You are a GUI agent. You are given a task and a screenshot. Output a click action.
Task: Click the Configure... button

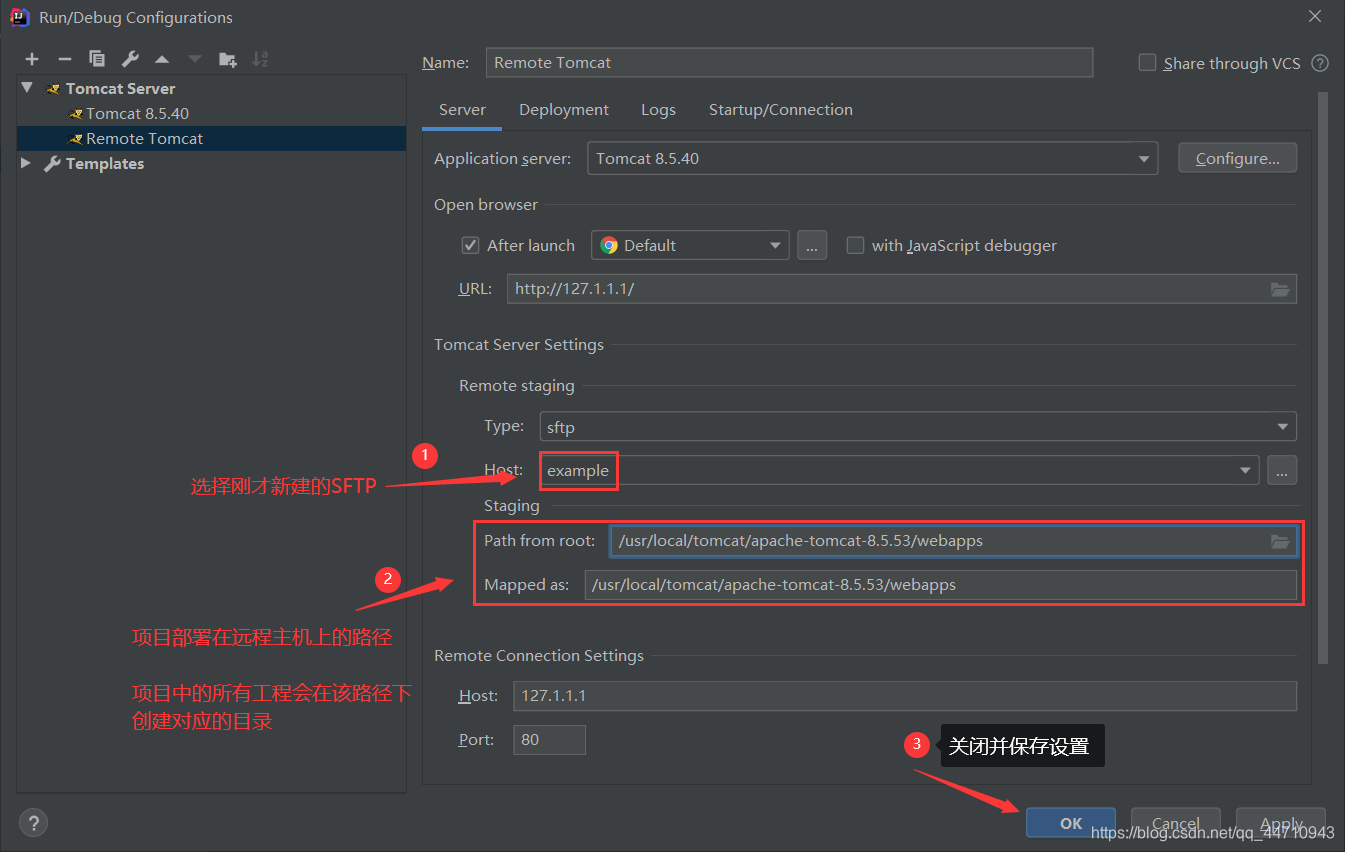1238,158
